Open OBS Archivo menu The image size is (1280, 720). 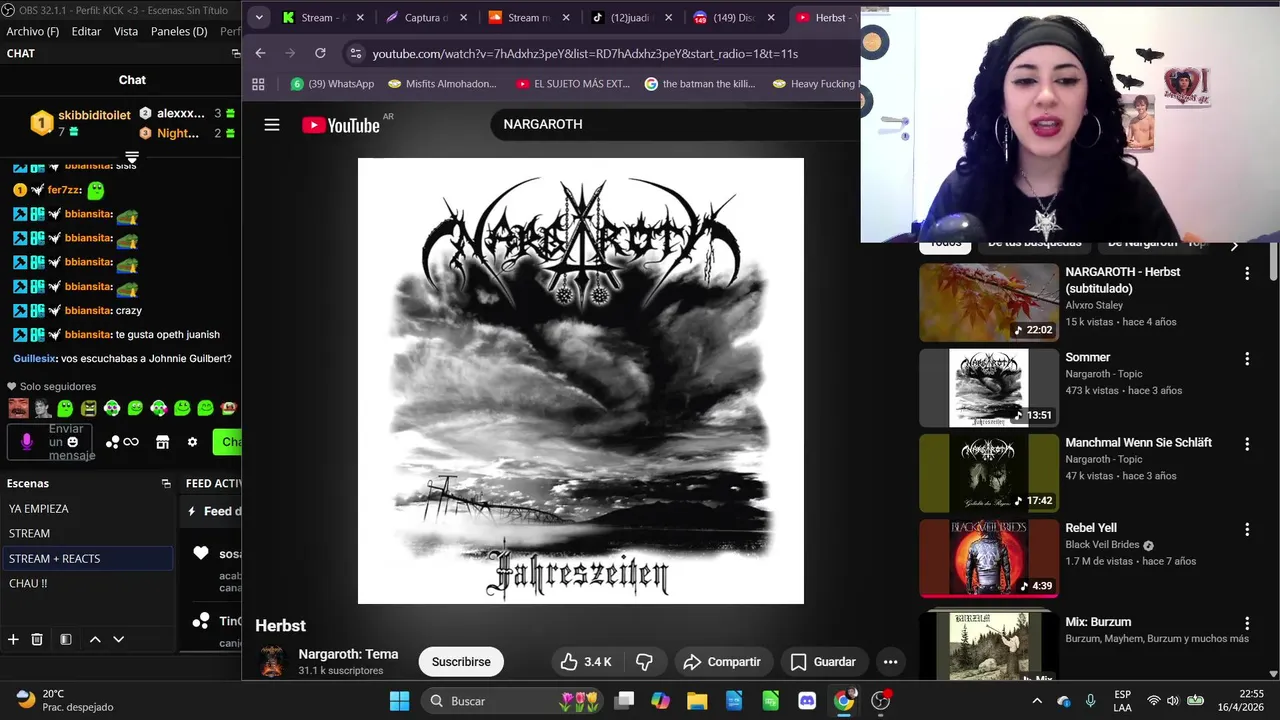[x=33, y=31]
